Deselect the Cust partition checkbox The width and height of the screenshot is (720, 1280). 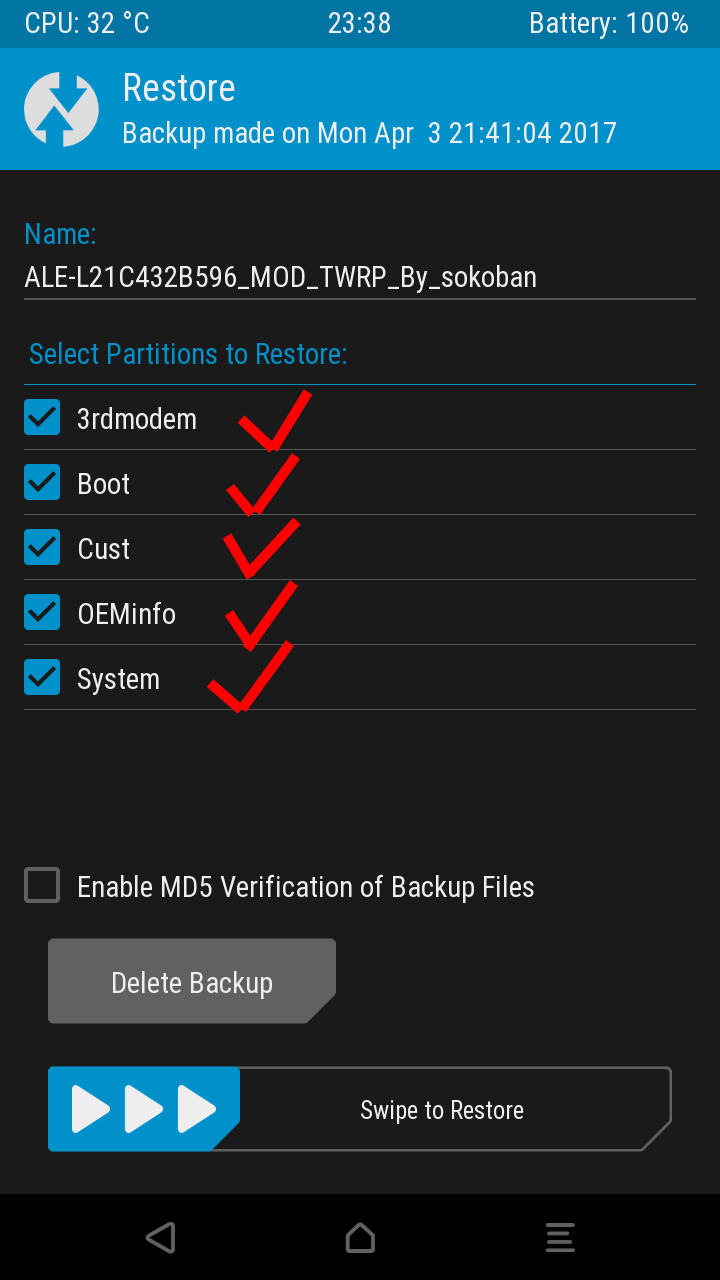click(42, 548)
